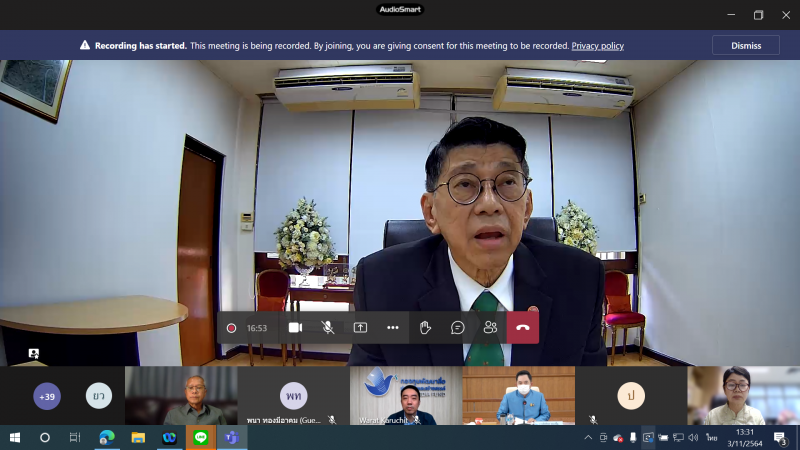Open the LINE app in taskbar
This screenshot has height=450, width=800.
pyautogui.click(x=201, y=438)
